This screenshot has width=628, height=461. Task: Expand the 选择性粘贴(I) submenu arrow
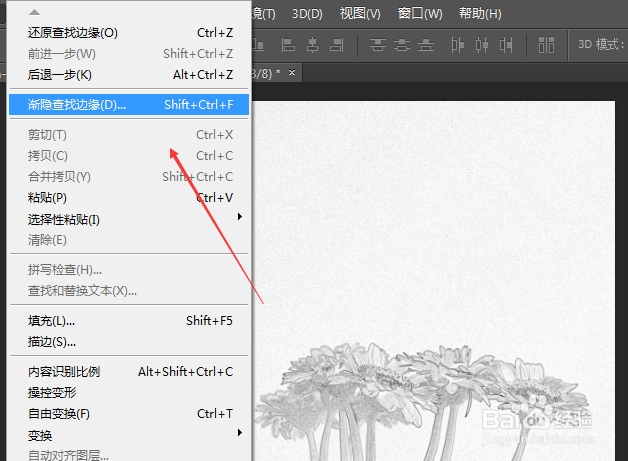click(240, 217)
